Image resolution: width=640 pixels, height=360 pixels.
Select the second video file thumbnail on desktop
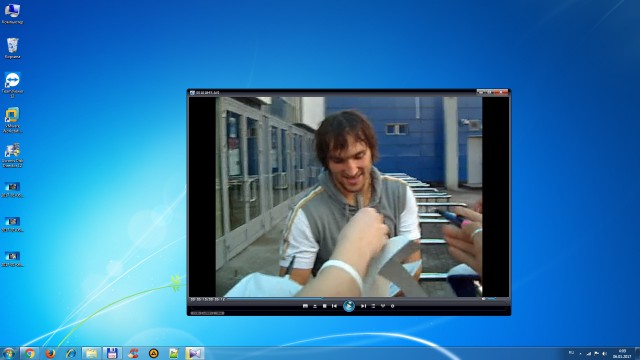tap(12, 224)
